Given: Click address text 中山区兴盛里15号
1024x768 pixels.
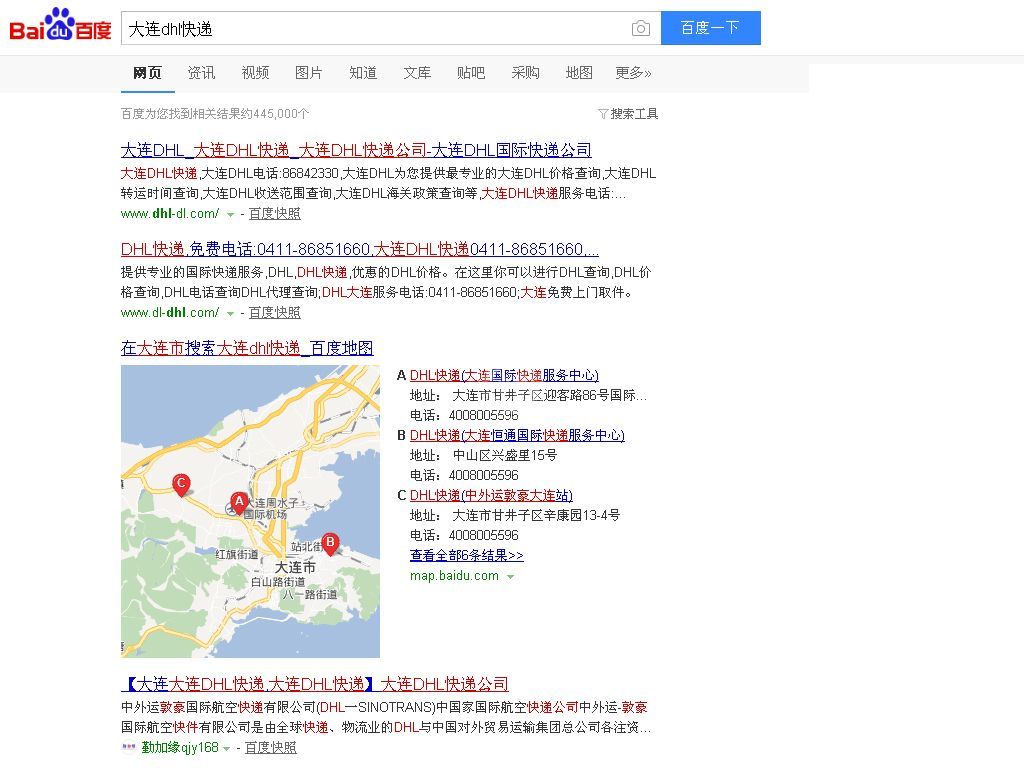Looking at the screenshot, I should [x=505, y=456].
